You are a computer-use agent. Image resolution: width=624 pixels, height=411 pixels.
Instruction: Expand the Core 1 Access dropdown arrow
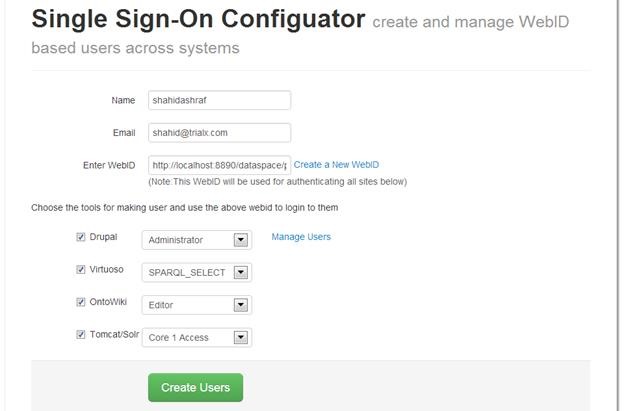click(x=241, y=338)
